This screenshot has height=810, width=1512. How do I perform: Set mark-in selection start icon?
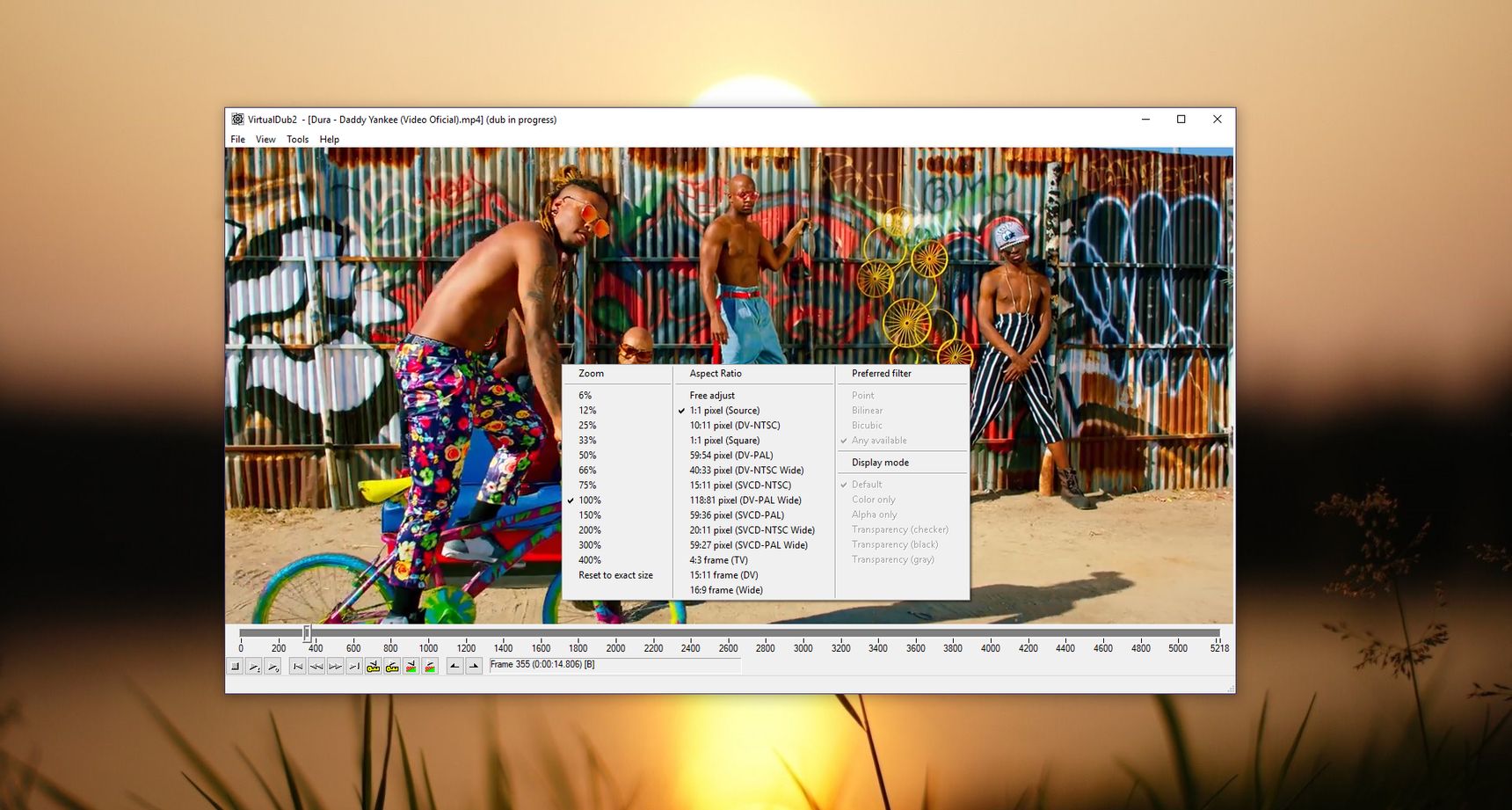[x=454, y=667]
